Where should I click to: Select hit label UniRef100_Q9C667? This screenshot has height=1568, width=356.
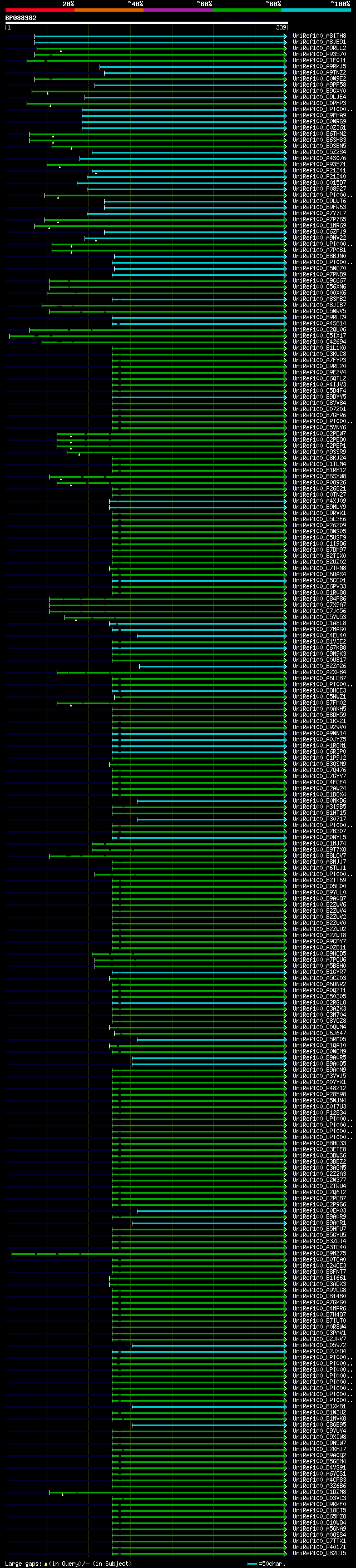click(319, 280)
